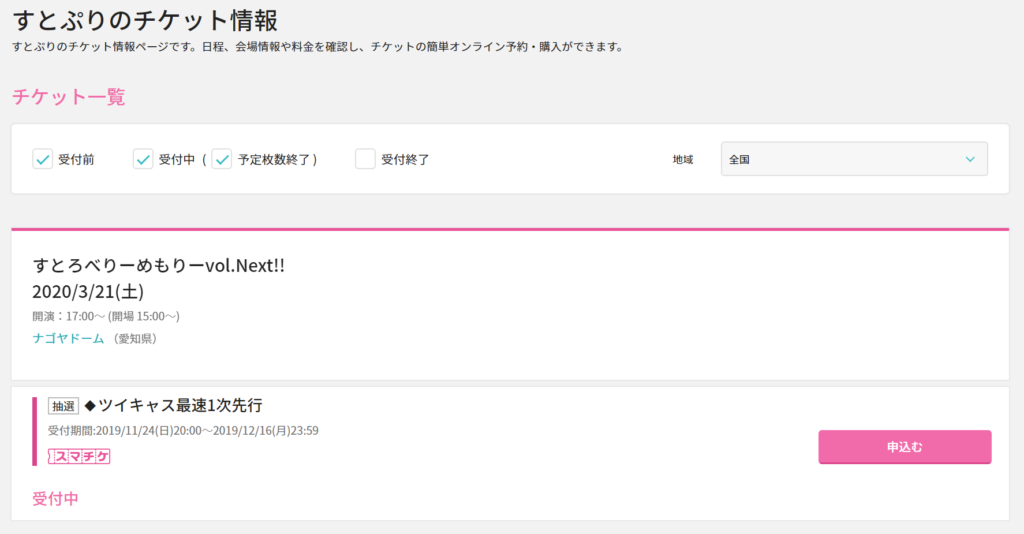
Task: Open the 地域 dropdown showing 全国
Action: 854,159
